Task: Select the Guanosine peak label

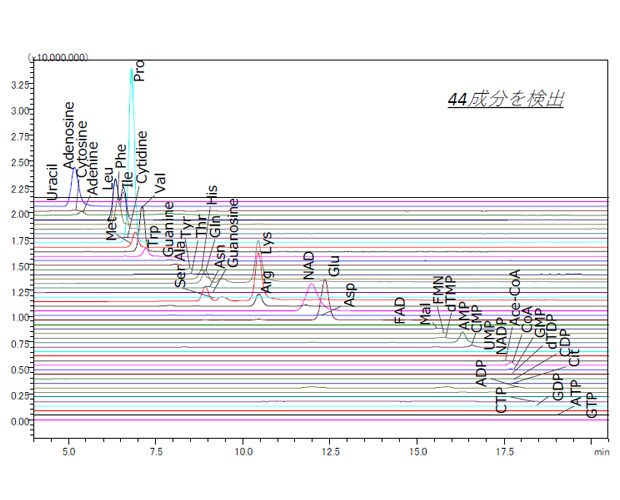Action: coord(234,232)
